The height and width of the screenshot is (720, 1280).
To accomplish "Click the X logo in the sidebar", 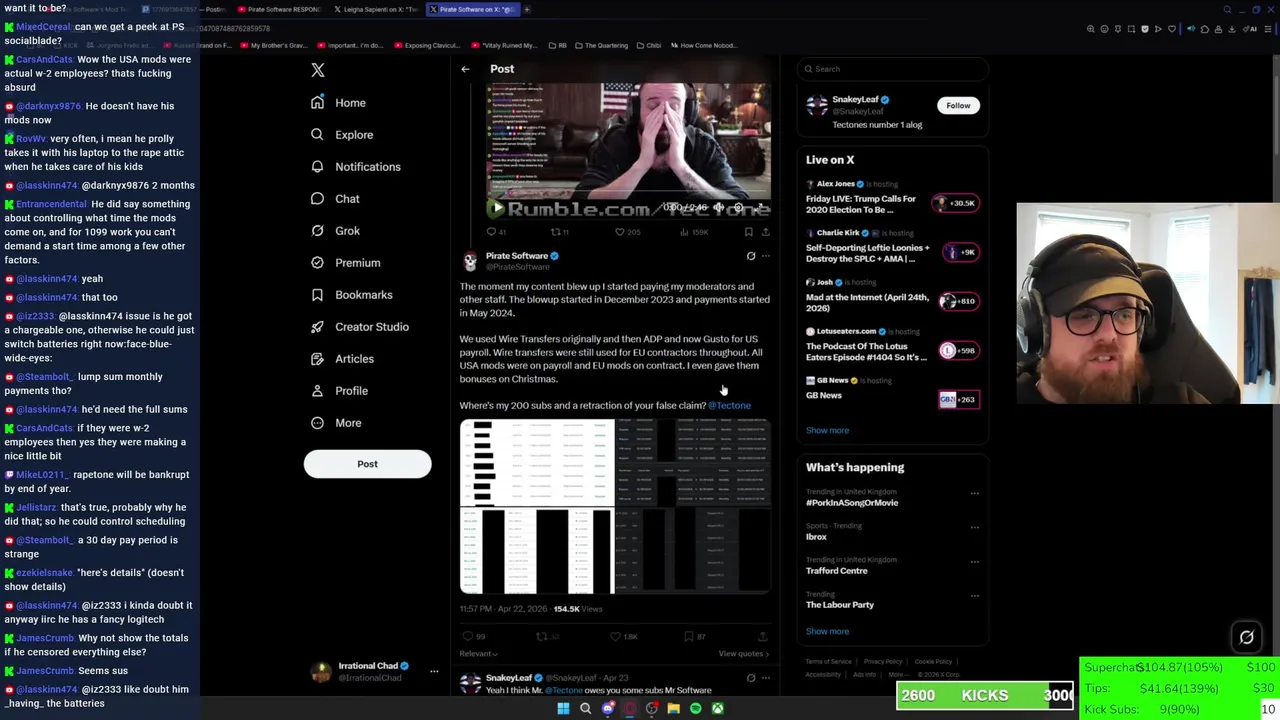I will [x=318, y=70].
